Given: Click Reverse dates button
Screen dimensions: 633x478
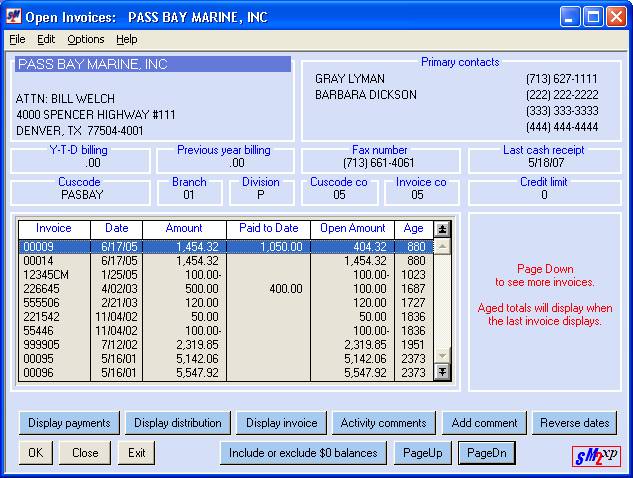Looking at the screenshot, I should [574, 423].
